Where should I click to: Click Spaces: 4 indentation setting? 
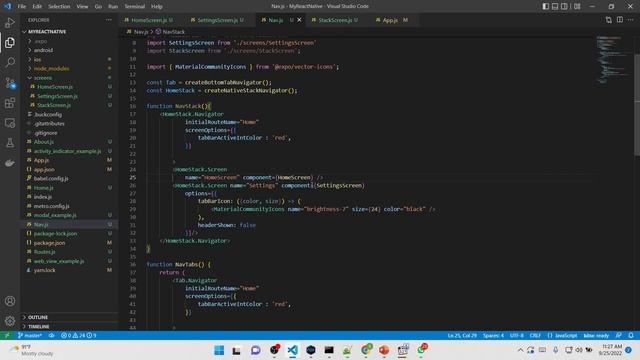pos(493,336)
